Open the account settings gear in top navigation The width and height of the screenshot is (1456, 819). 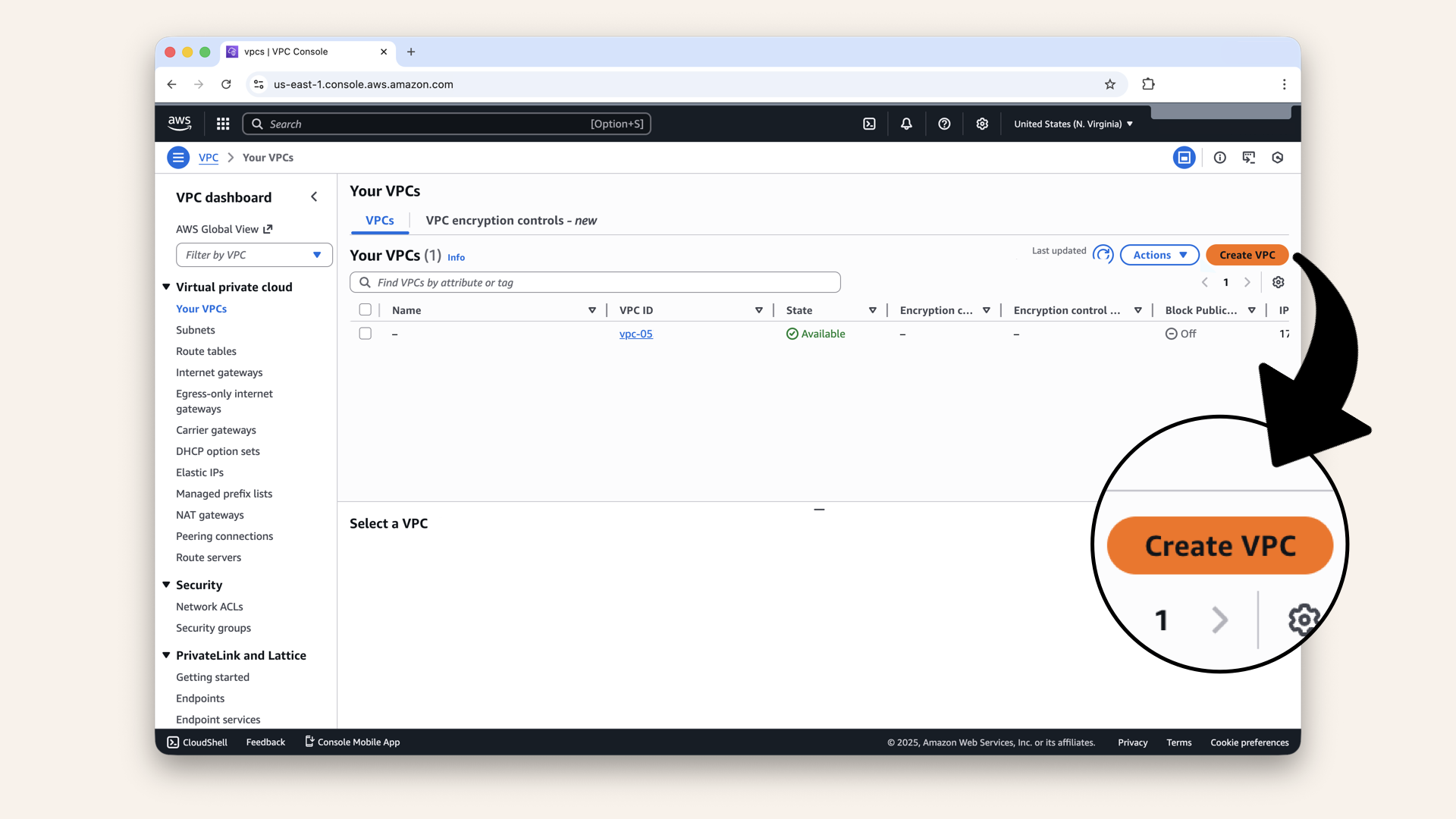pyautogui.click(x=982, y=124)
